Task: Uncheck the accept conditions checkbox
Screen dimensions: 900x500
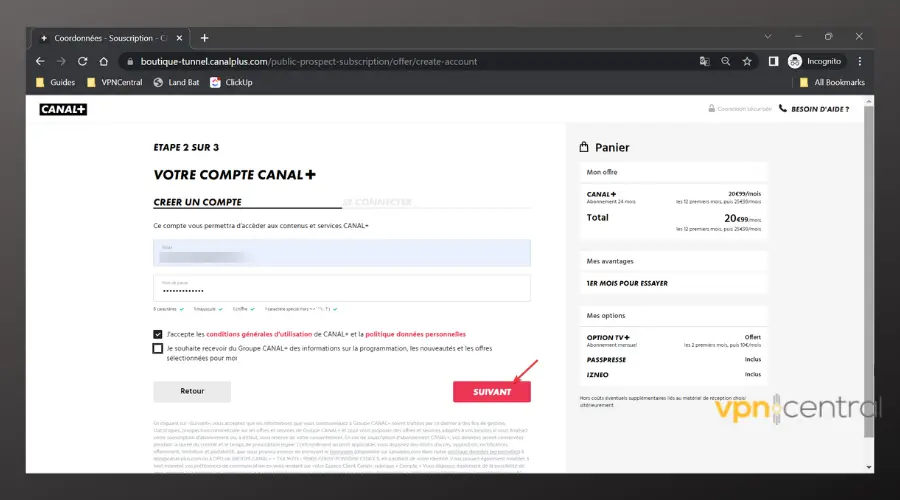Action: (158, 334)
